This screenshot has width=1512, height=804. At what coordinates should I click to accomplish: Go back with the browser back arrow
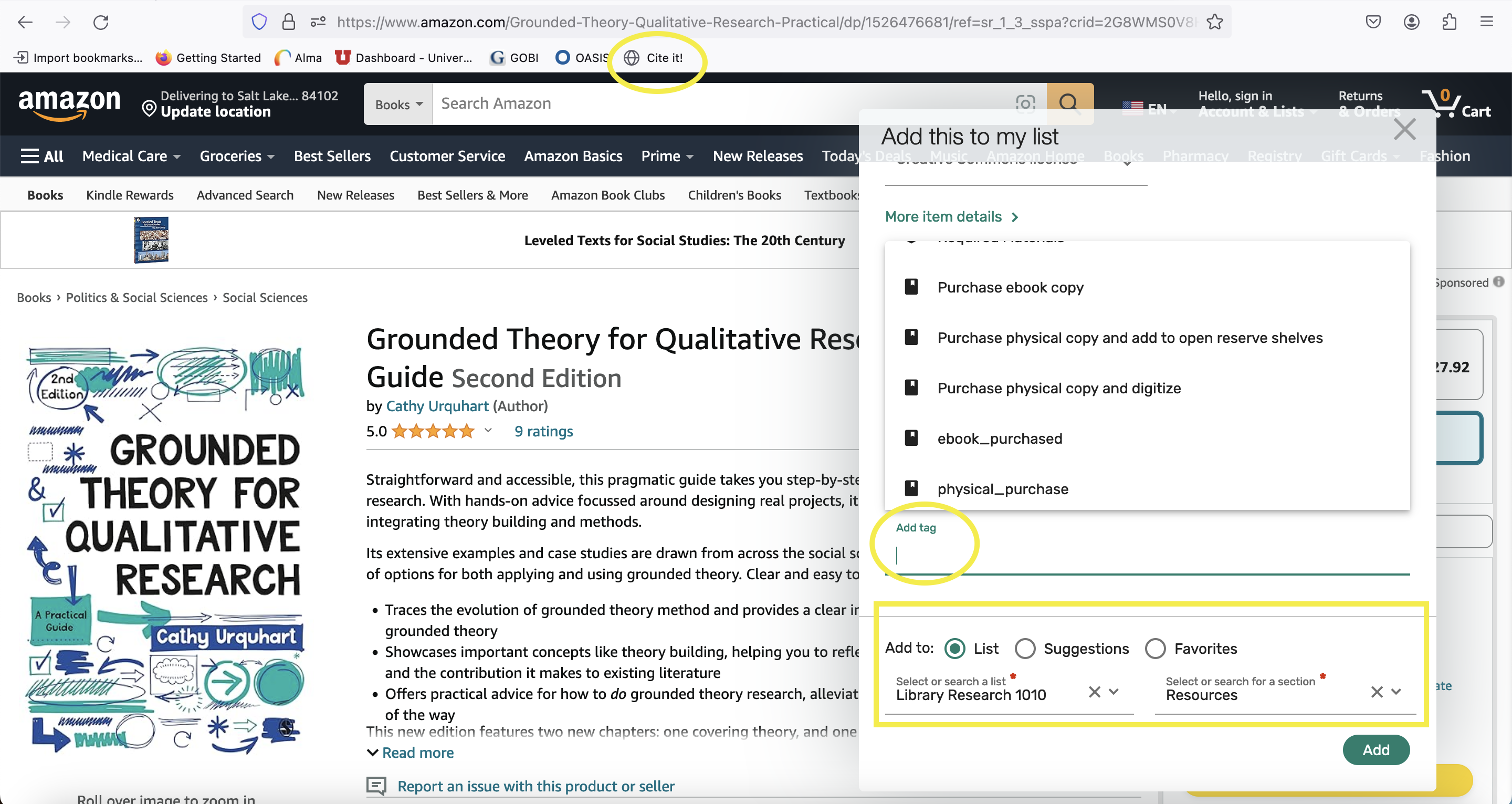click(25, 22)
